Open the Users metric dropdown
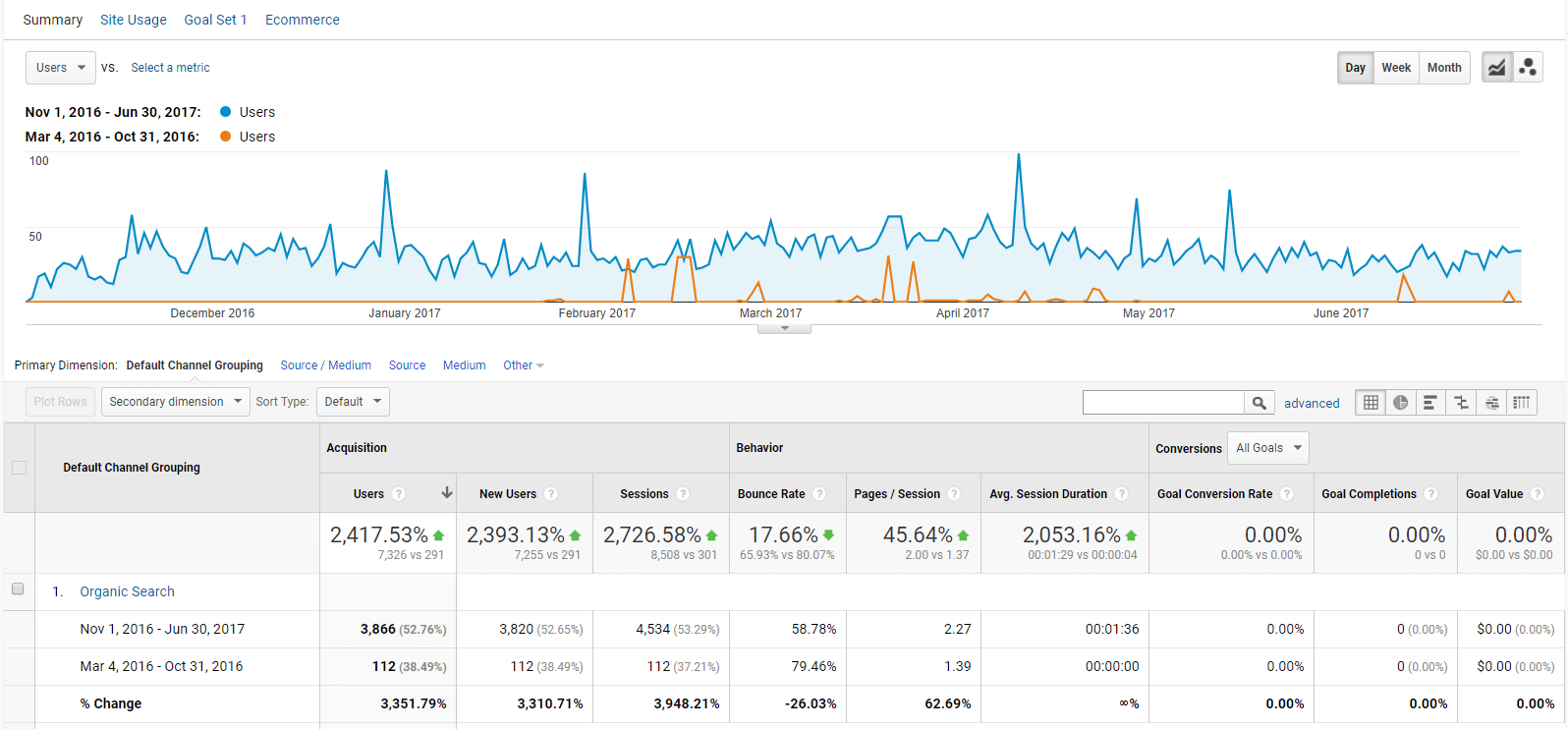Viewport: 1568px width, 729px height. click(61, 68)
